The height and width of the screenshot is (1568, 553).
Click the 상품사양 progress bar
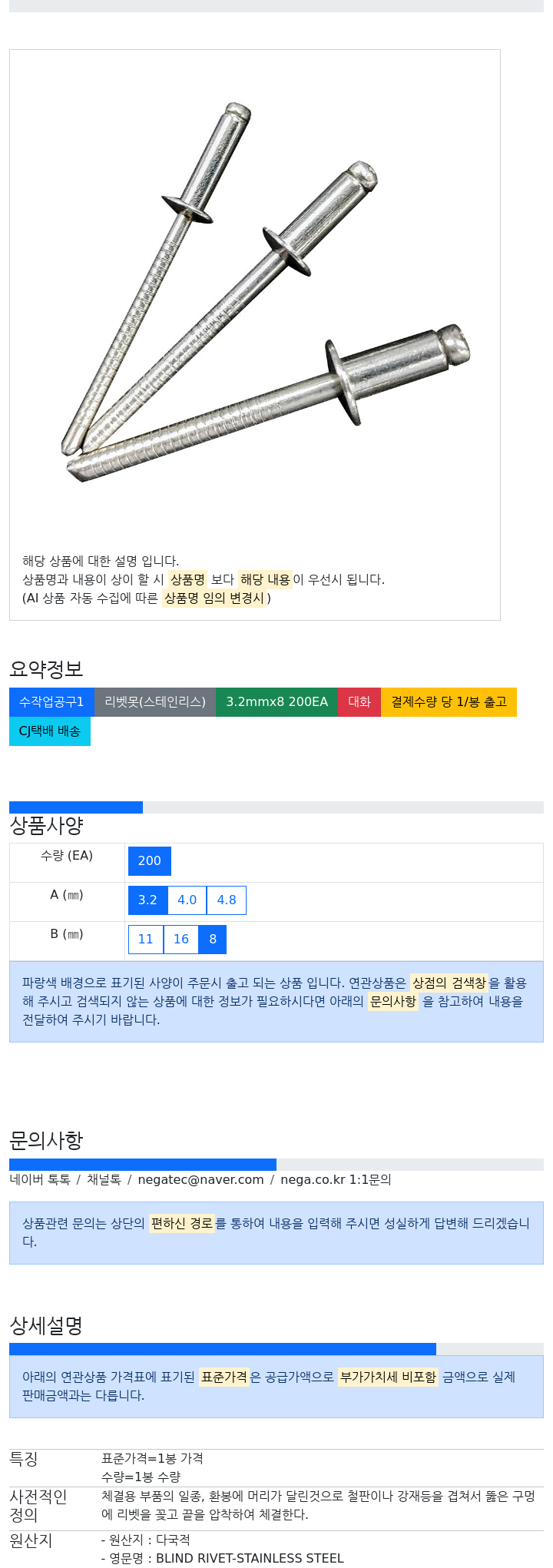276,807
